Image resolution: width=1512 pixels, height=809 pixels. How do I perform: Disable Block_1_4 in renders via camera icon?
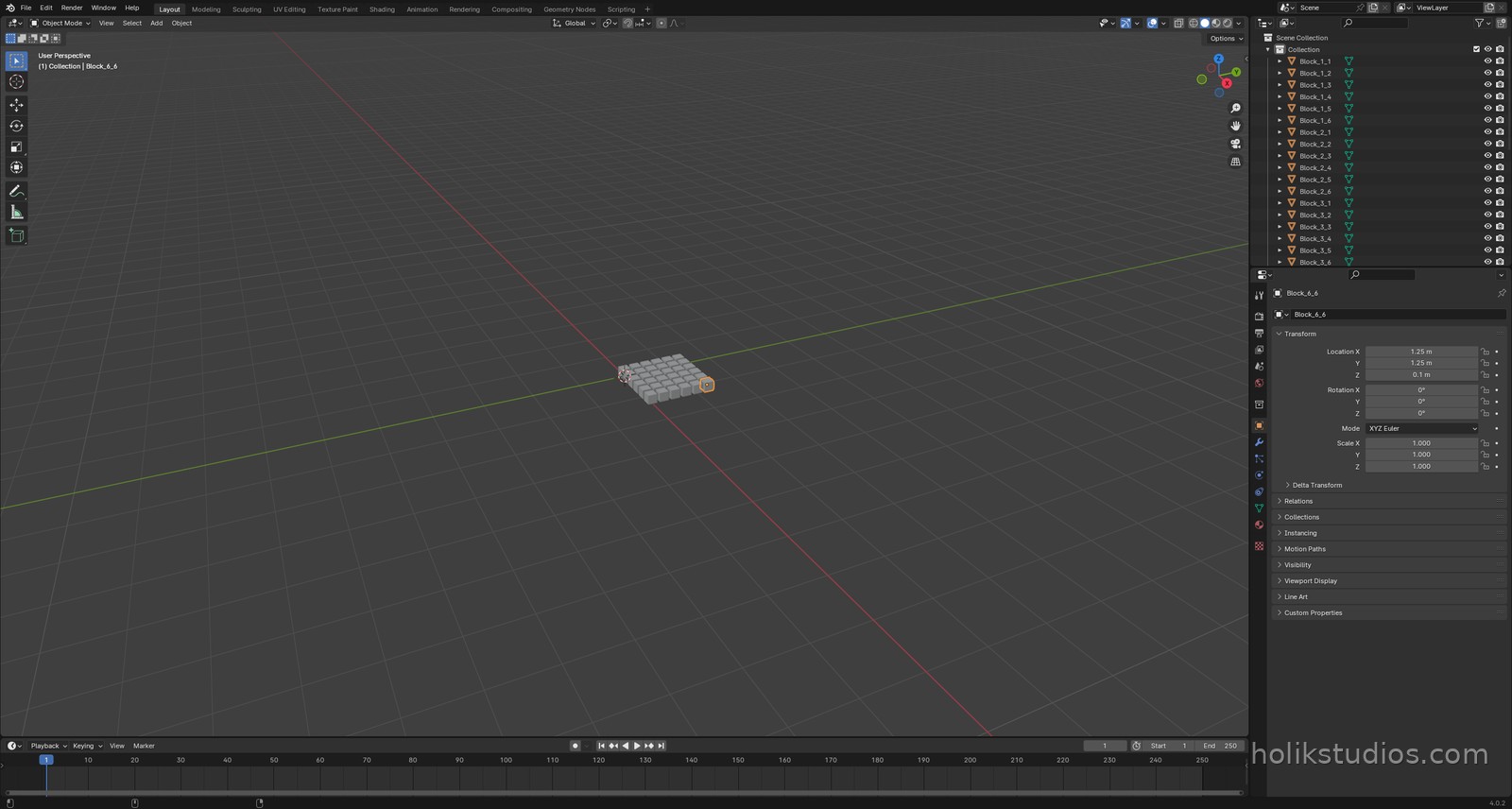point(1500,96)
